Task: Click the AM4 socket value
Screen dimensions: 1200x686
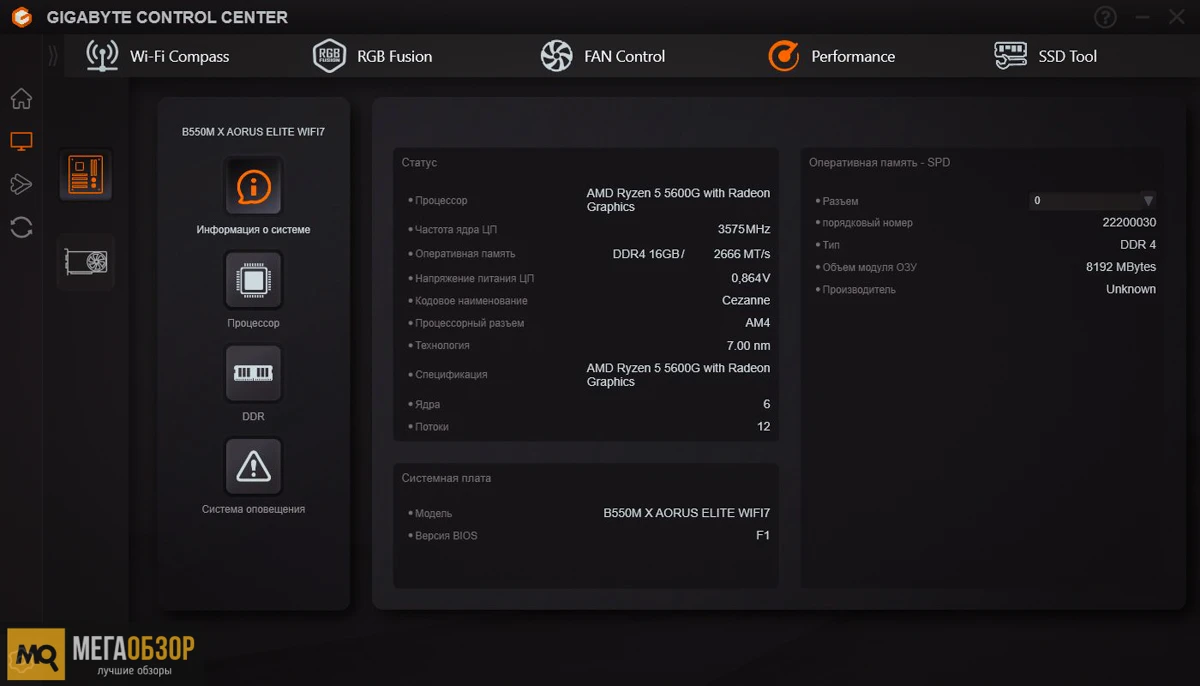Action: [758, 323]
